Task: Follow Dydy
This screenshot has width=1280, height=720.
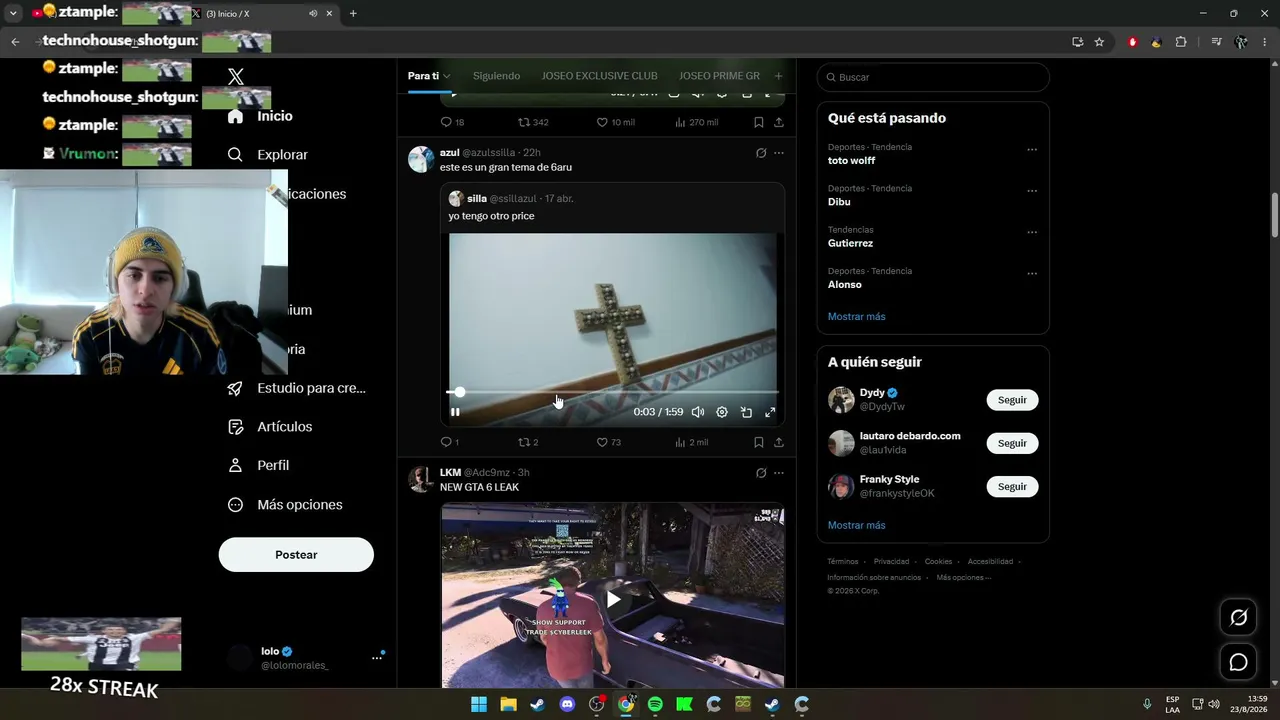Action: pyautogui.click(x=1012, y=400)
